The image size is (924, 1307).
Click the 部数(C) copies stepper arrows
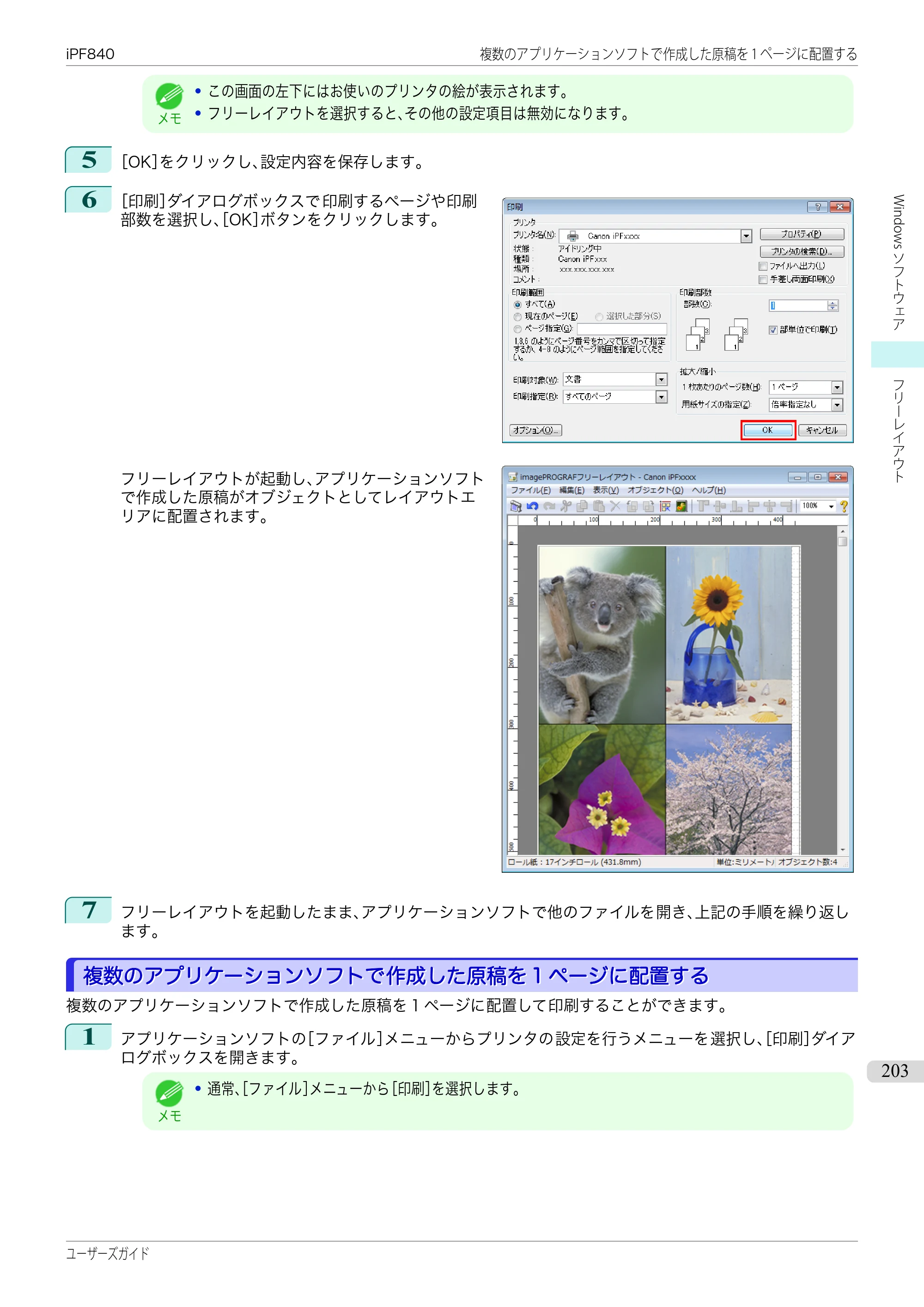tap(833, 306)
